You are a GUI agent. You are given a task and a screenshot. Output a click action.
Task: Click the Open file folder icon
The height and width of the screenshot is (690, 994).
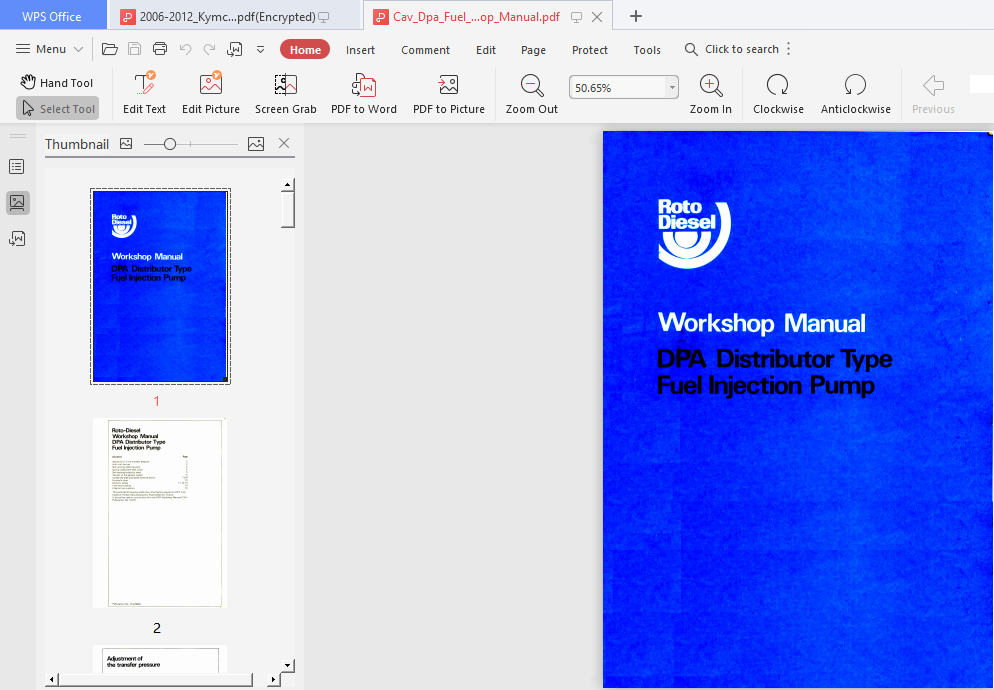click(x=110, y=49)
